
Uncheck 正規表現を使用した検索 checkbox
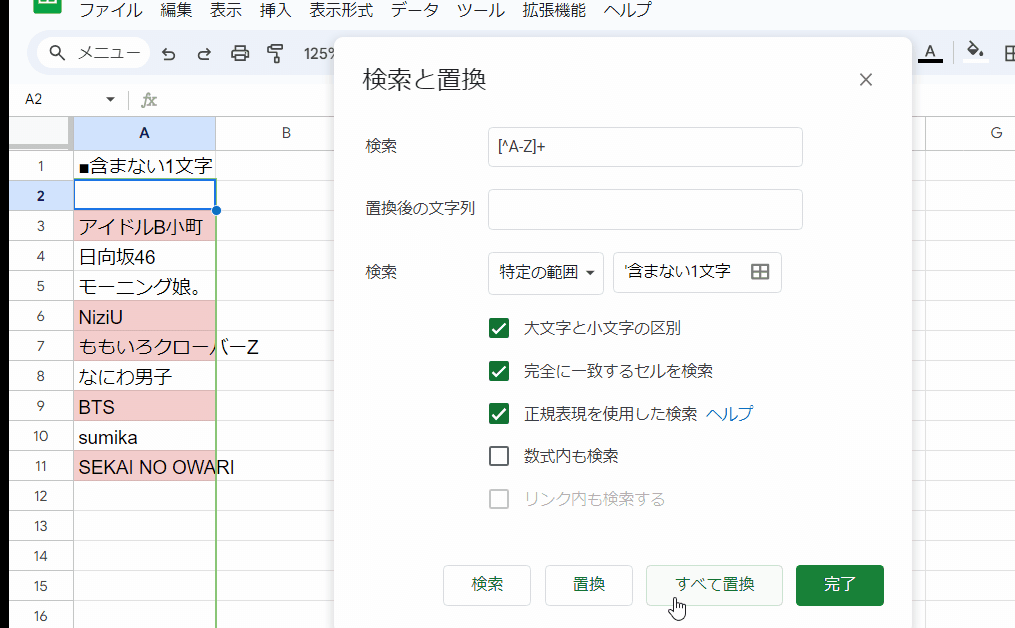(x=499, y=414)
